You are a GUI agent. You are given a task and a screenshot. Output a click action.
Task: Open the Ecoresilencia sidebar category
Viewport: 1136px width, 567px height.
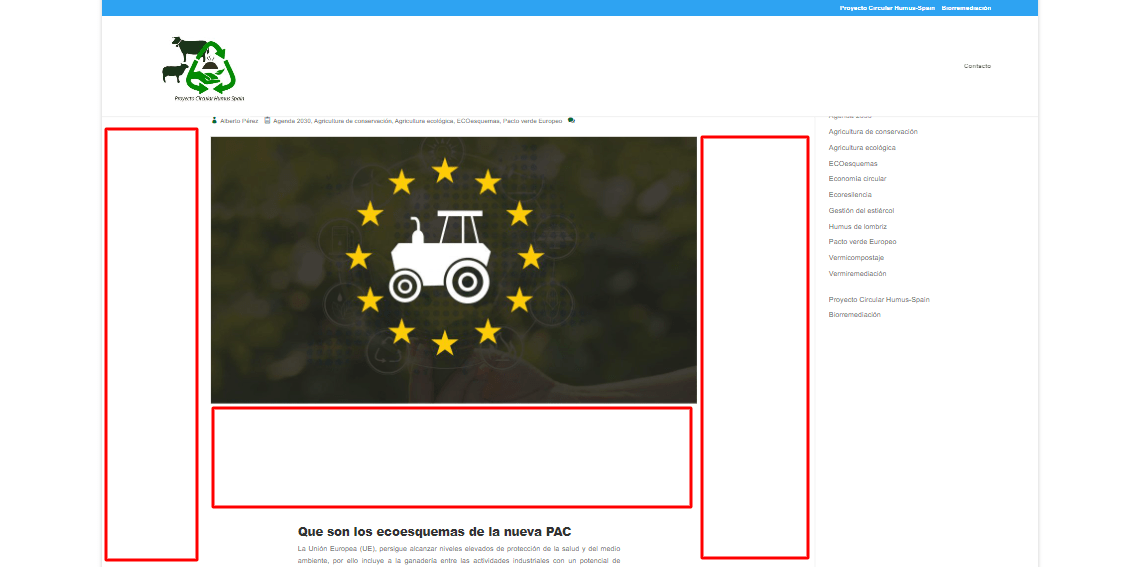pyautogui.click(x=850, y=195)
